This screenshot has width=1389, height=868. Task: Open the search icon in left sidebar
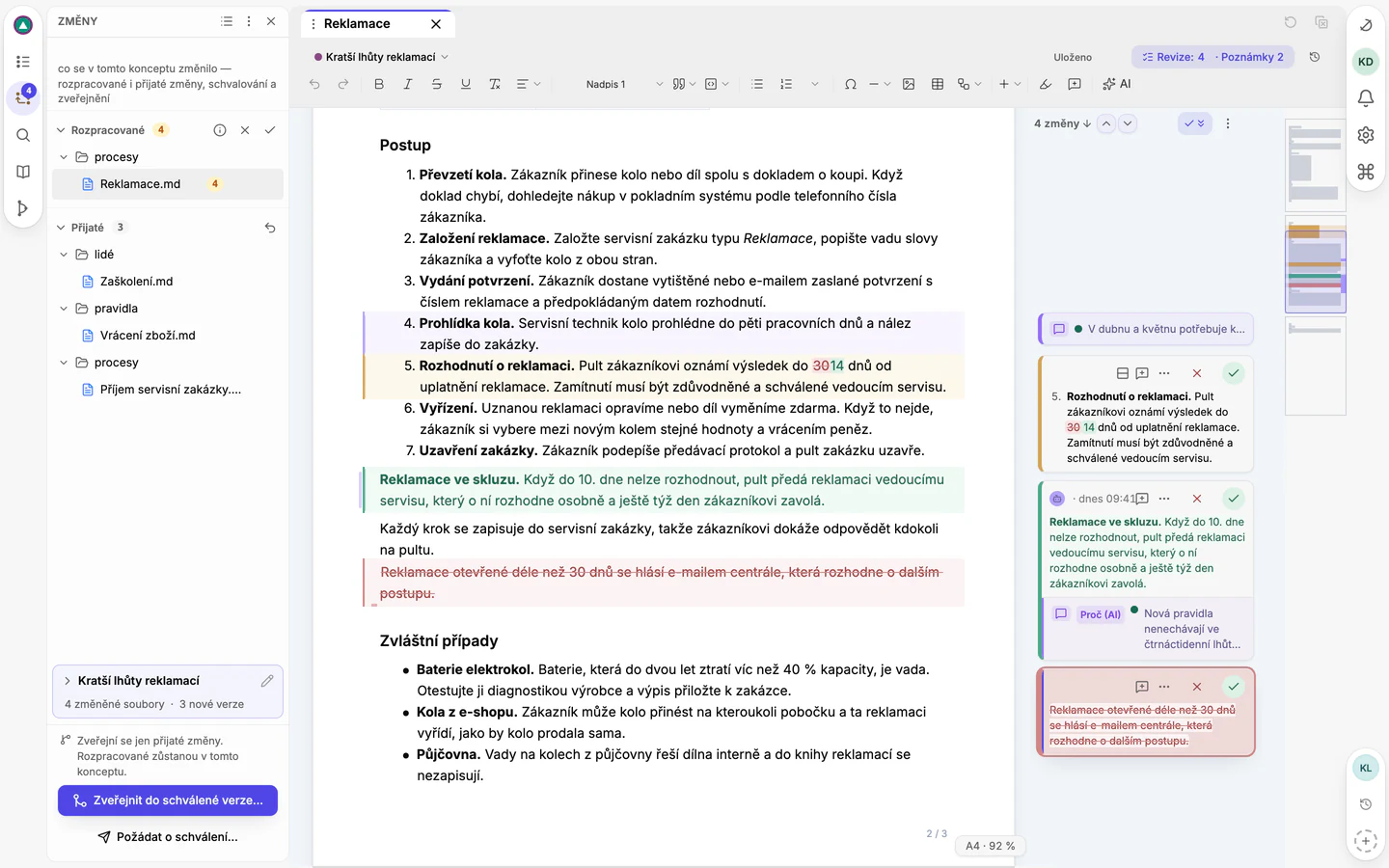[x=23, y=135]
